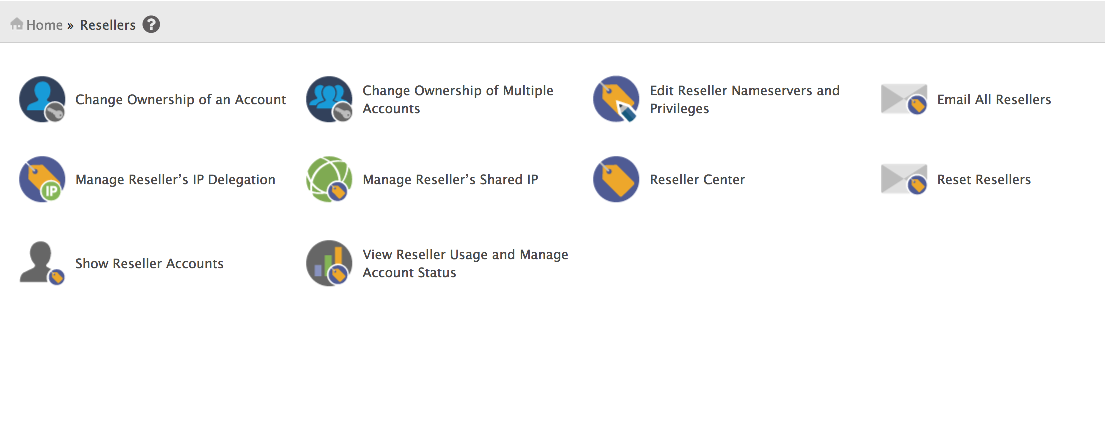The height and width of the screenshot is (428, 1105).
Task: Open the Change Ownership of an Account link
Action: click(x=181, y=100)
